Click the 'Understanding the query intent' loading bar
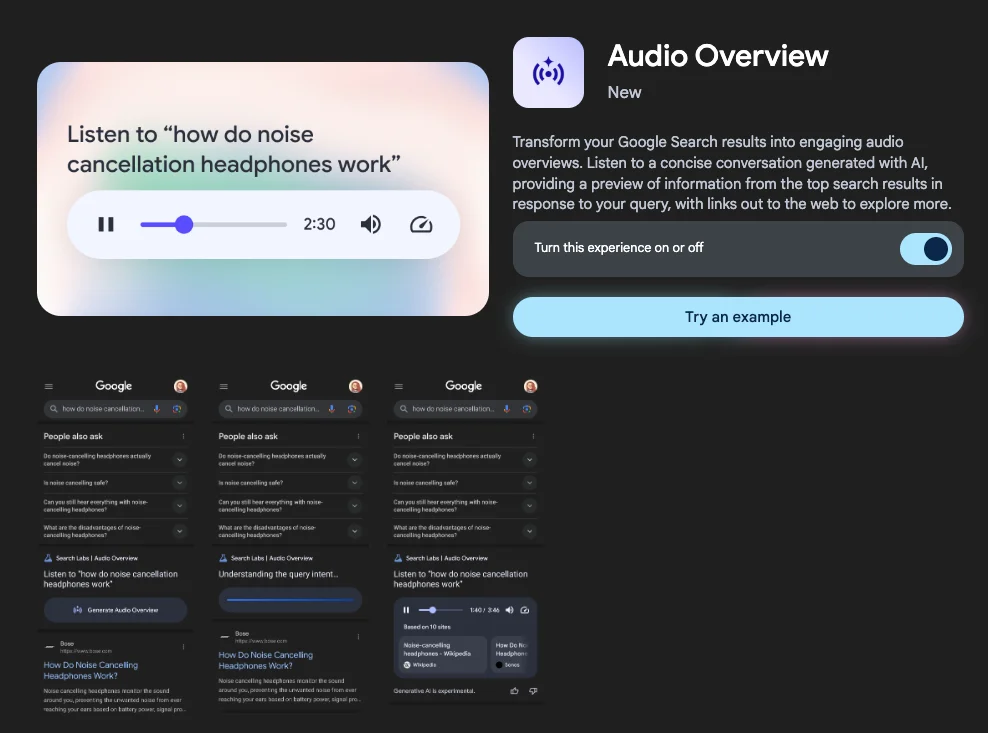The image size is (988, 733). point(290,600)
